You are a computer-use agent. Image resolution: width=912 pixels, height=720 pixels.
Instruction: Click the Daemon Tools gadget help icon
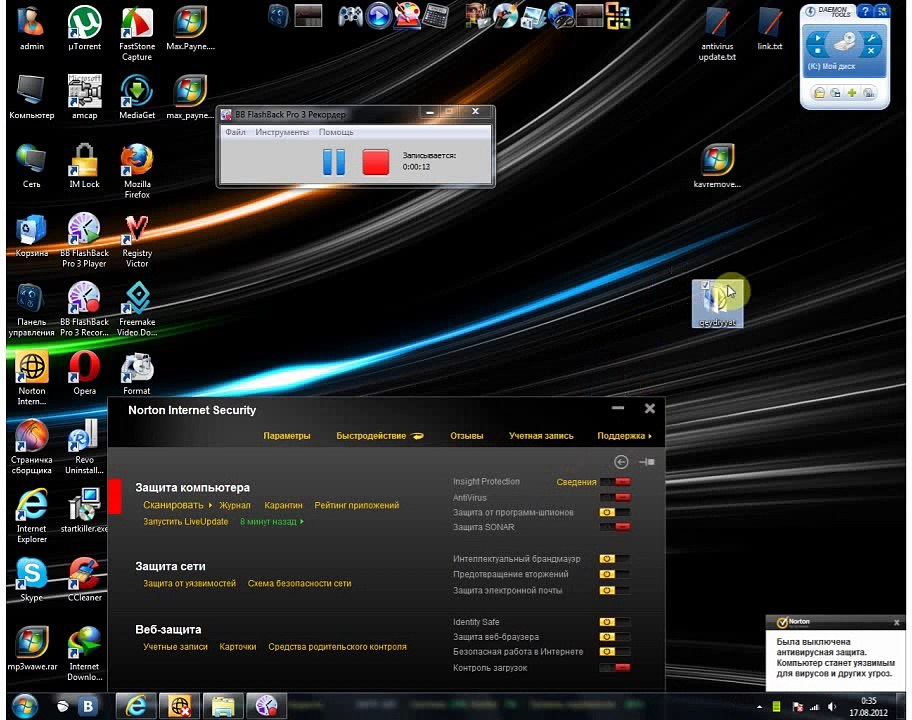coord(865,12)
